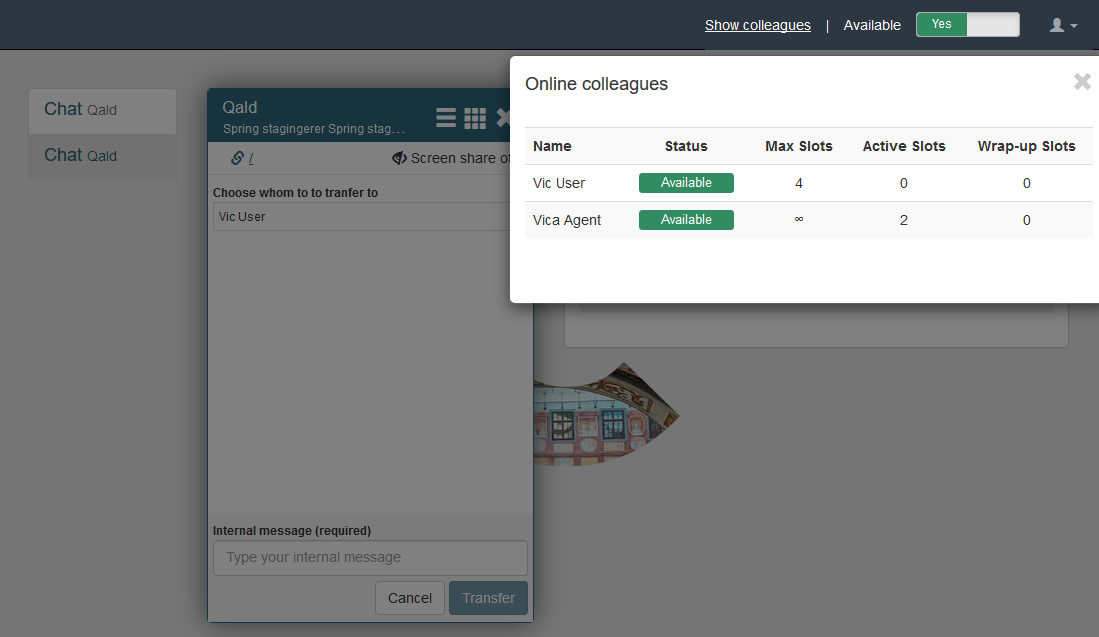Expand the Name column header in Online colleagues
Screen dimensions: 1099x637
tap(552, 146)
